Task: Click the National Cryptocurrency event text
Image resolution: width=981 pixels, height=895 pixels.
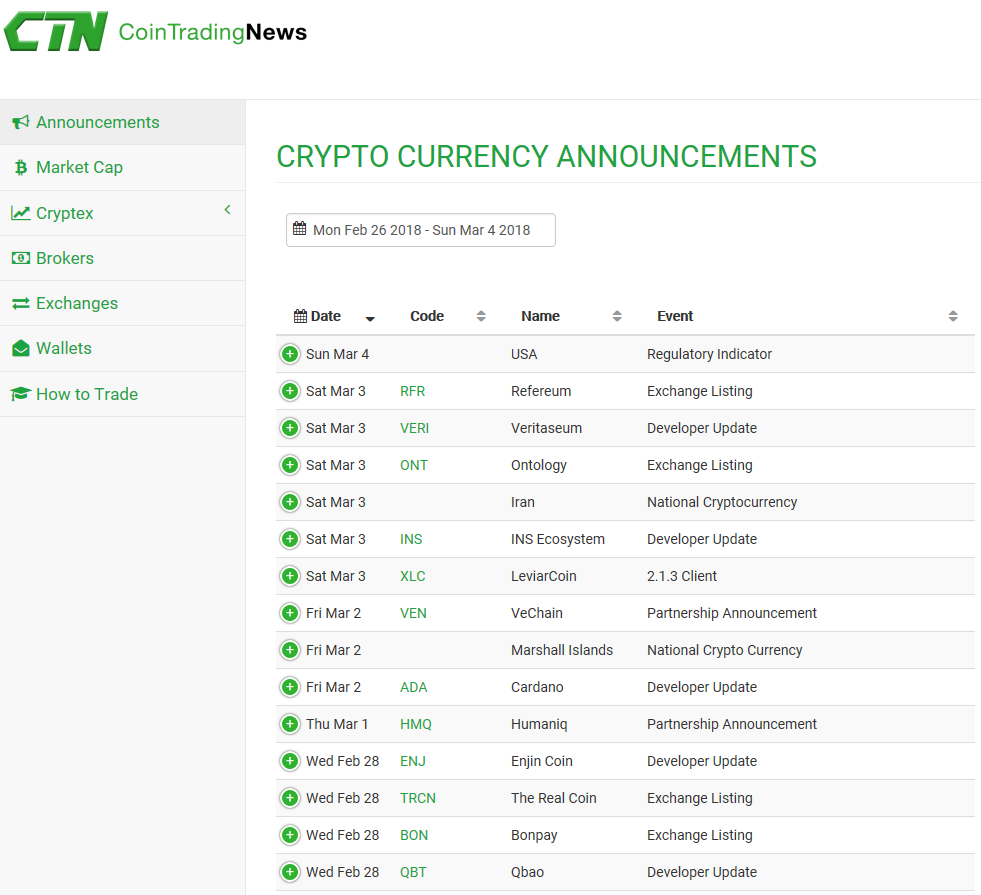Action: click(722, 502)
